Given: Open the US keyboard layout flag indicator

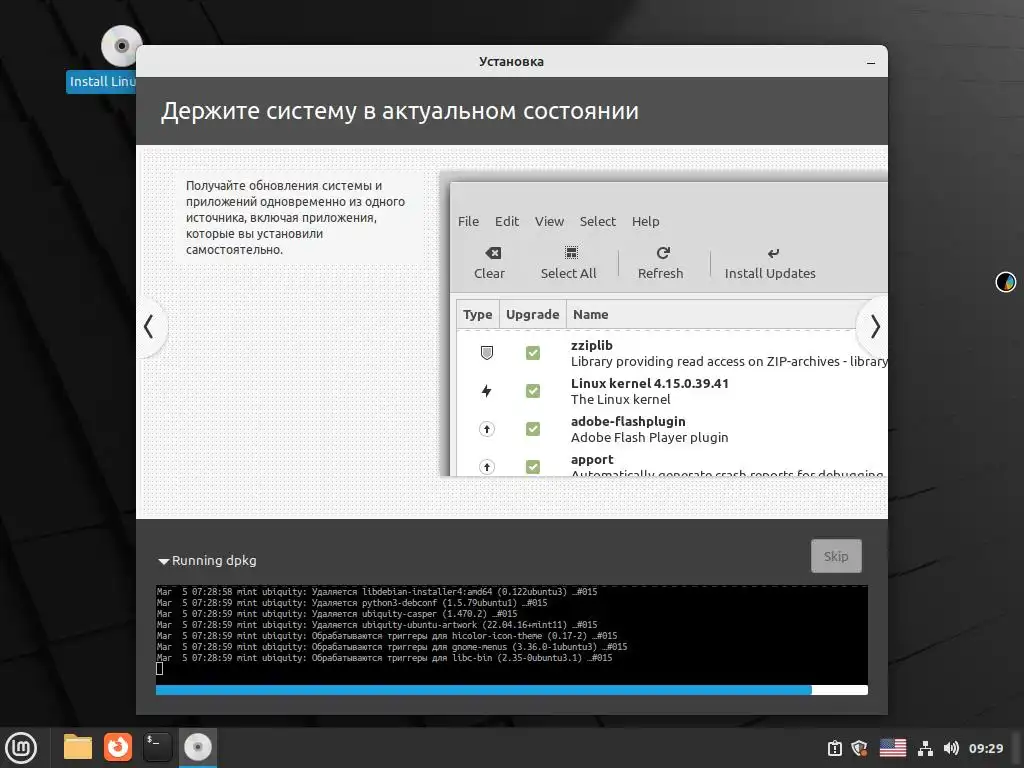Looking at the screenshot, I should pyautogui.click(x=893, y=748).
